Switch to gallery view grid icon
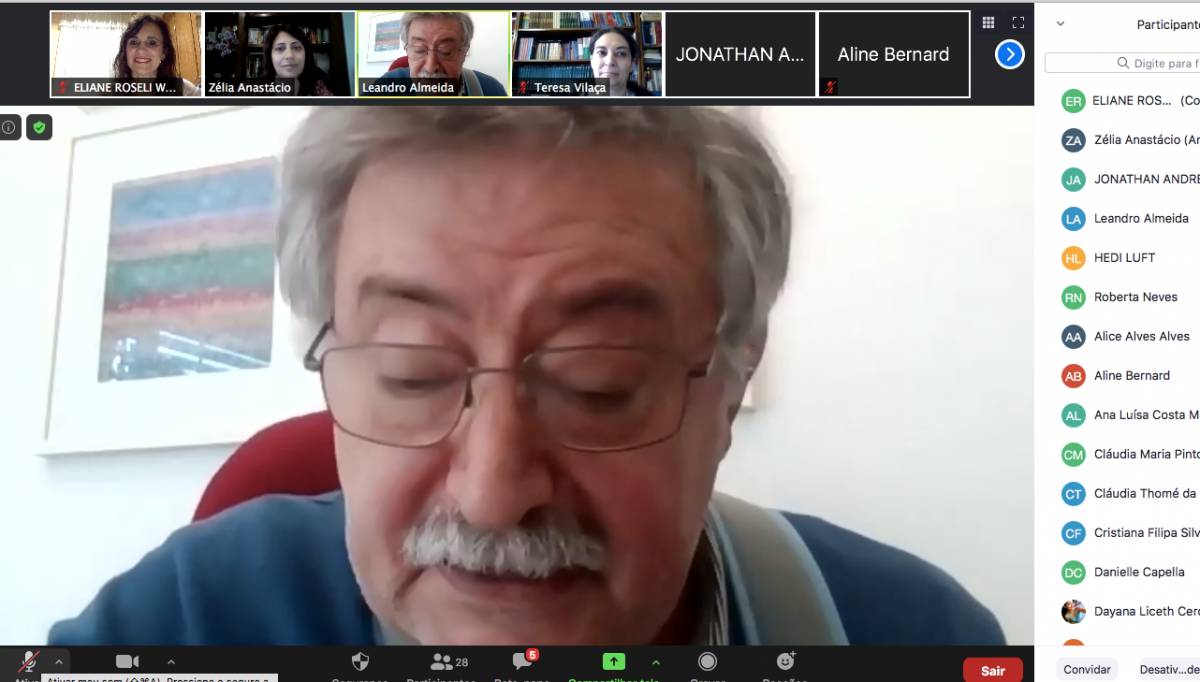This screenshot has width=1200, height=682. click(988, 23)
